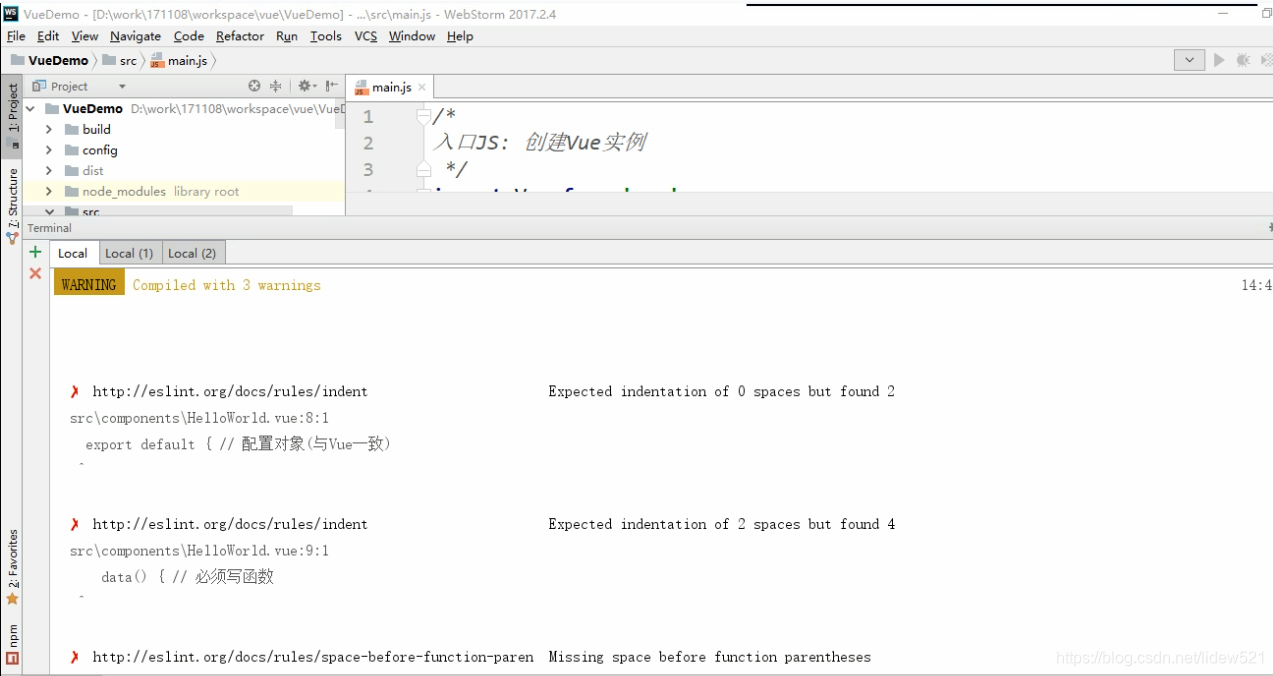Image resolution: width=1273 pixels, height=676 pixels.
Task: Fold the comment block at line 1
Action: [x=424, y=117]
